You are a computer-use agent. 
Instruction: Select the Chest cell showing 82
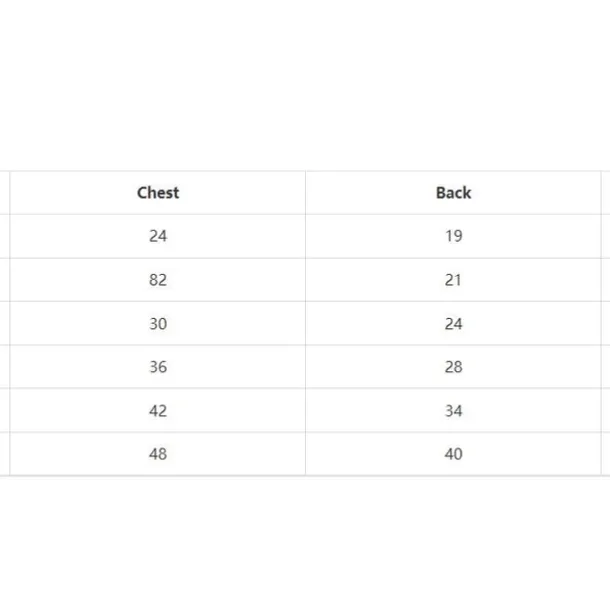[158, 280]
